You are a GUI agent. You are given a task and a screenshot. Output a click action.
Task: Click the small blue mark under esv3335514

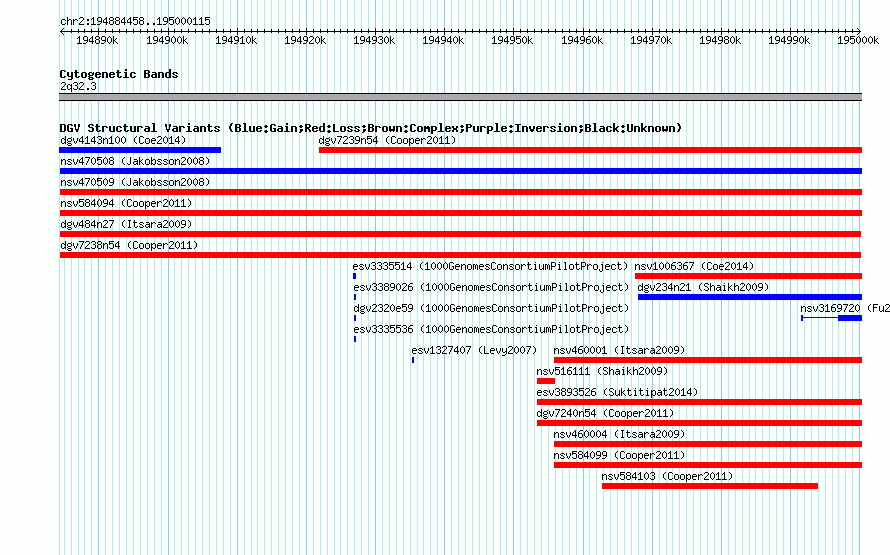click(355, 276)
